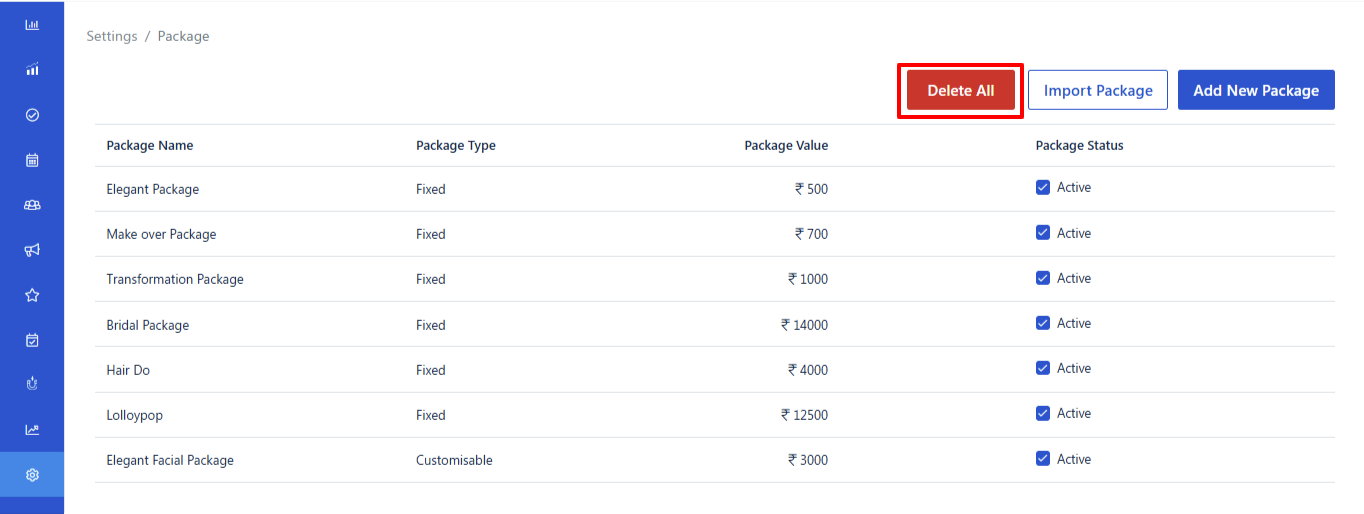The width and height of the screenshot is (1364, 514).
Task: Toggle Active checkbox for Bridal Package
Action: pos(1043,323)
